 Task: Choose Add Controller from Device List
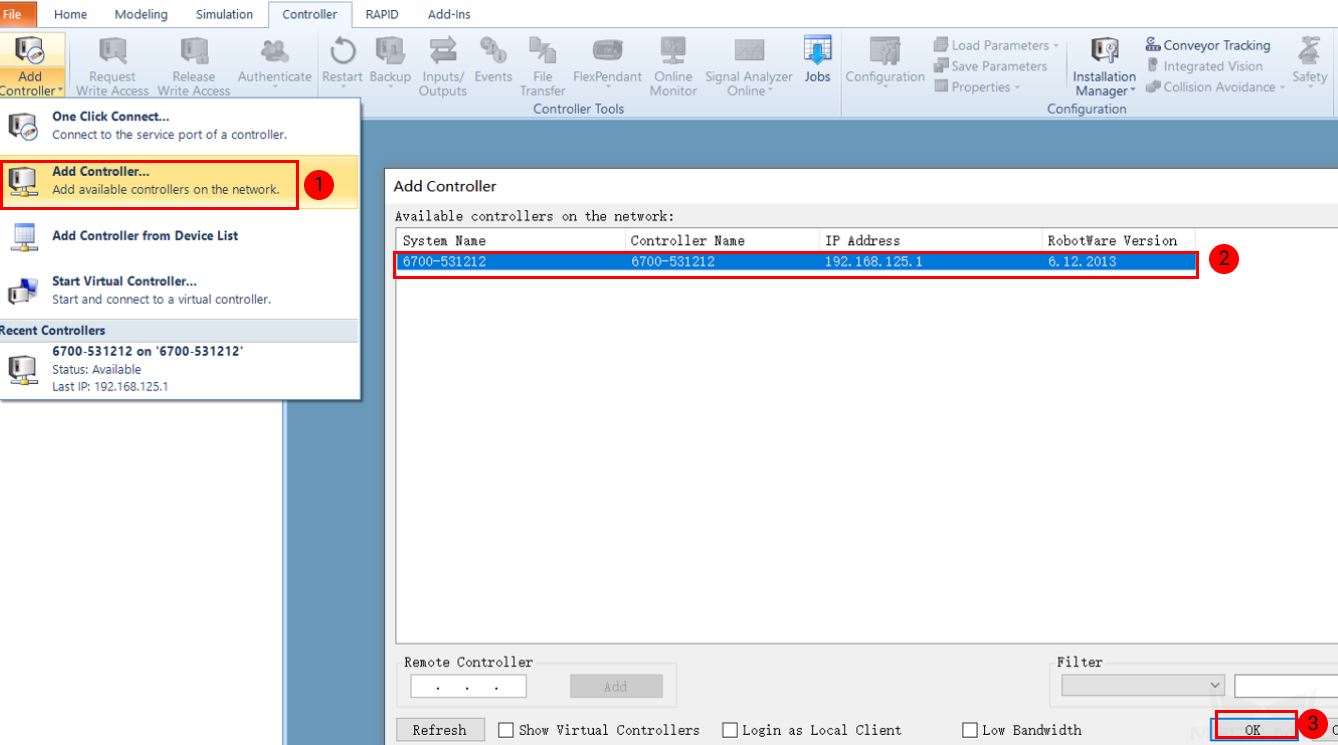[180, 236]
